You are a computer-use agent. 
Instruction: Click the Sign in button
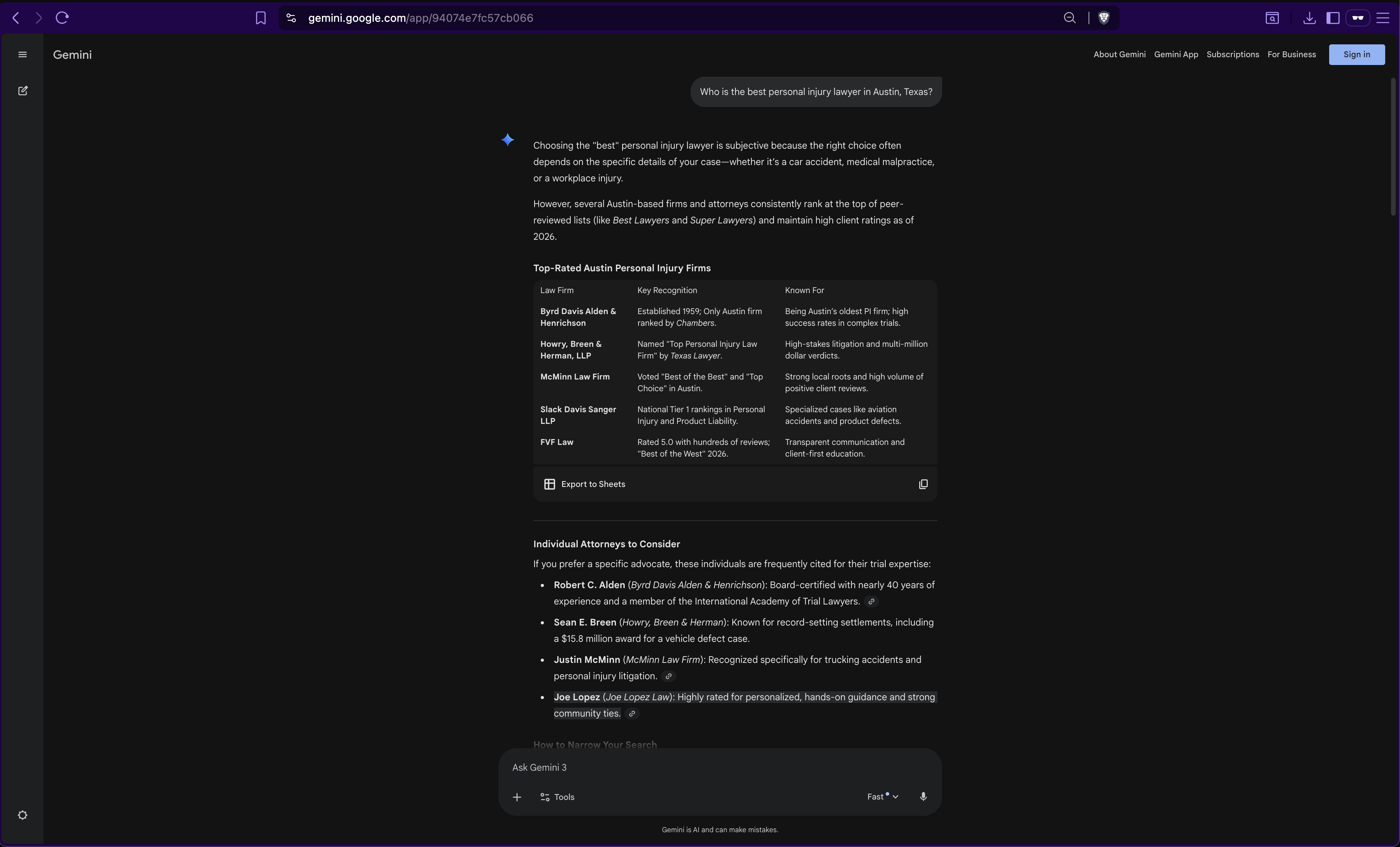point(1356,54)
